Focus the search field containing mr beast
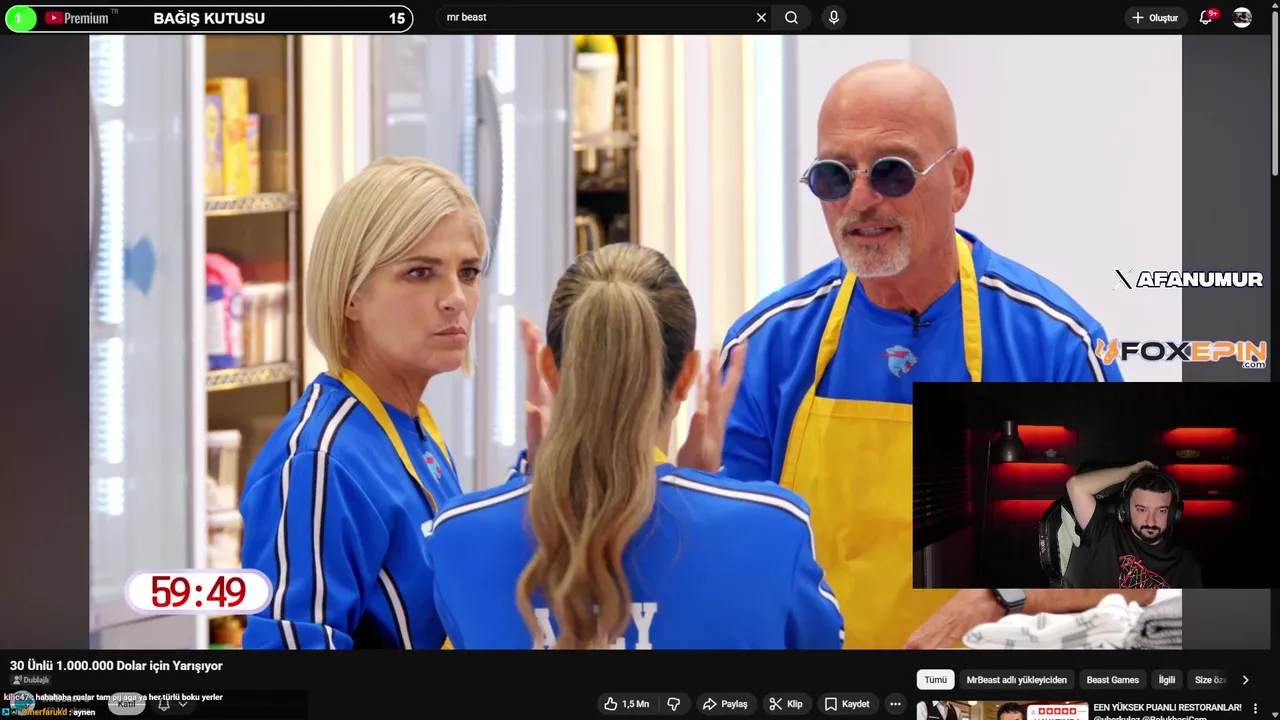This screenshot has height=720, width=1280. click(595, 17)
